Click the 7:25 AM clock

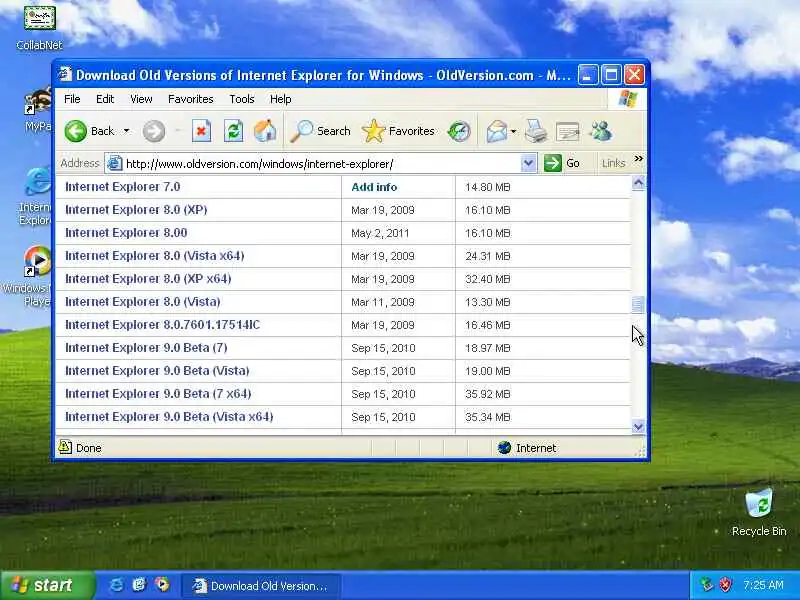point(763,585)
